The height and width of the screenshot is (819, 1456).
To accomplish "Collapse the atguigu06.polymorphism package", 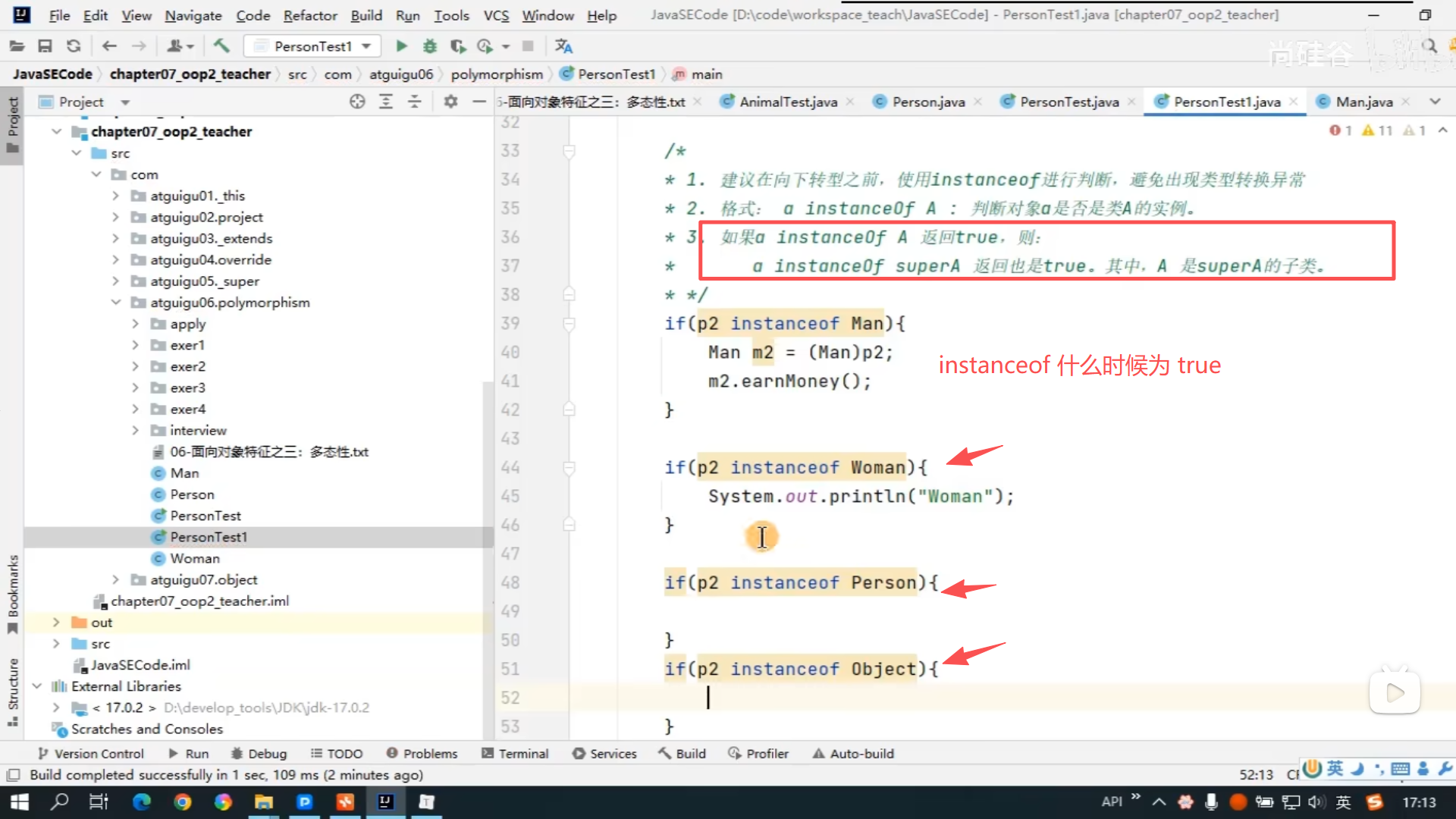I will [x=115, y=303].
